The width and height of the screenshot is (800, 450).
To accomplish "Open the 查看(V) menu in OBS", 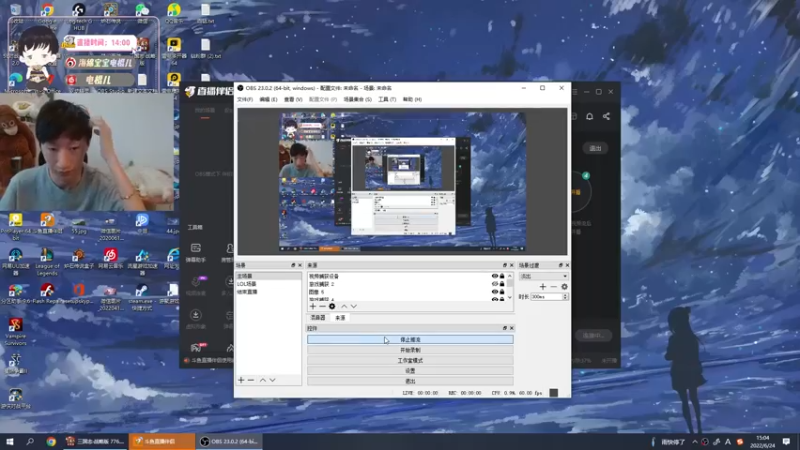I will pos(293,99).
